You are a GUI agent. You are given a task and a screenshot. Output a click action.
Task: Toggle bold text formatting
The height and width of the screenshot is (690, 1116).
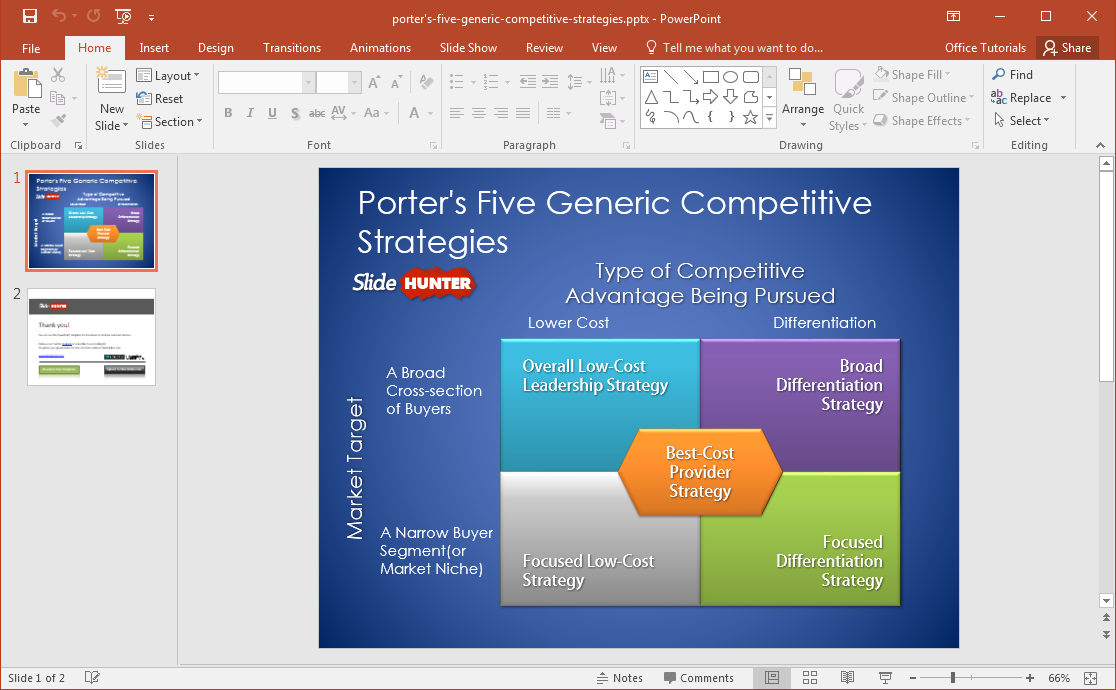[x=228, y=113]
